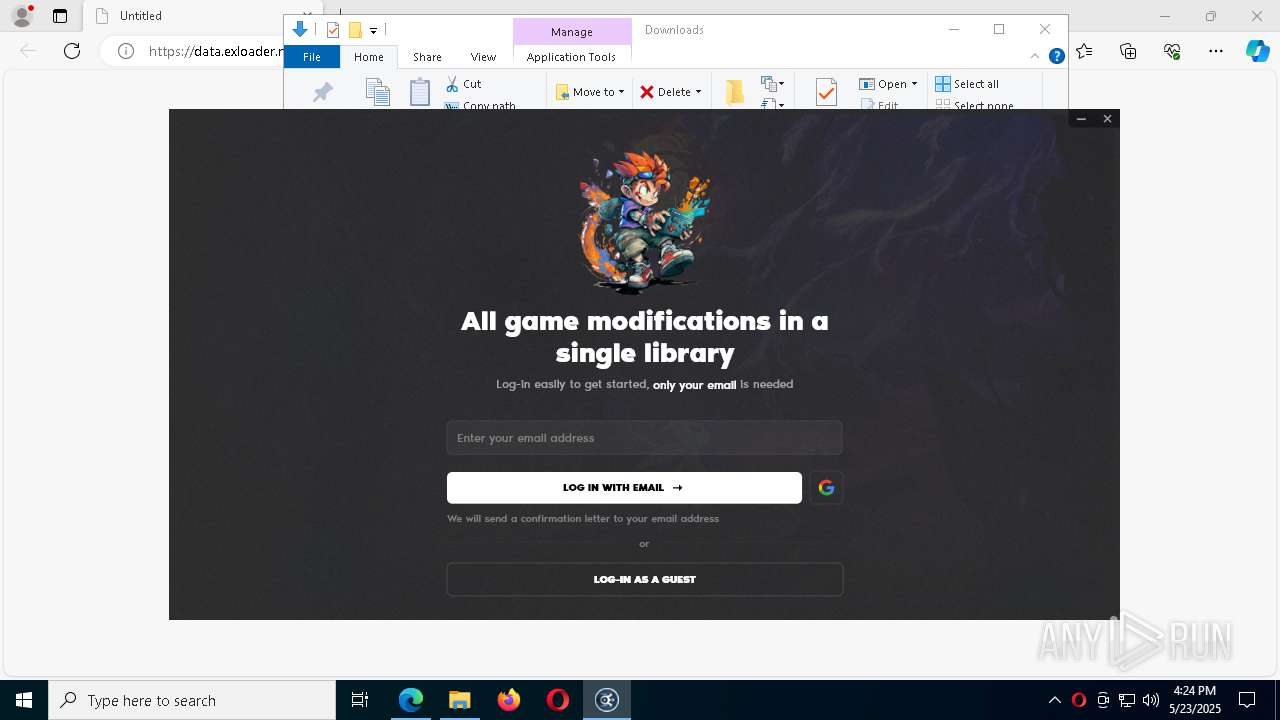Minimize the game library login window
This screenshot has width=1280, height=720.
click(x=1081, y=119)
